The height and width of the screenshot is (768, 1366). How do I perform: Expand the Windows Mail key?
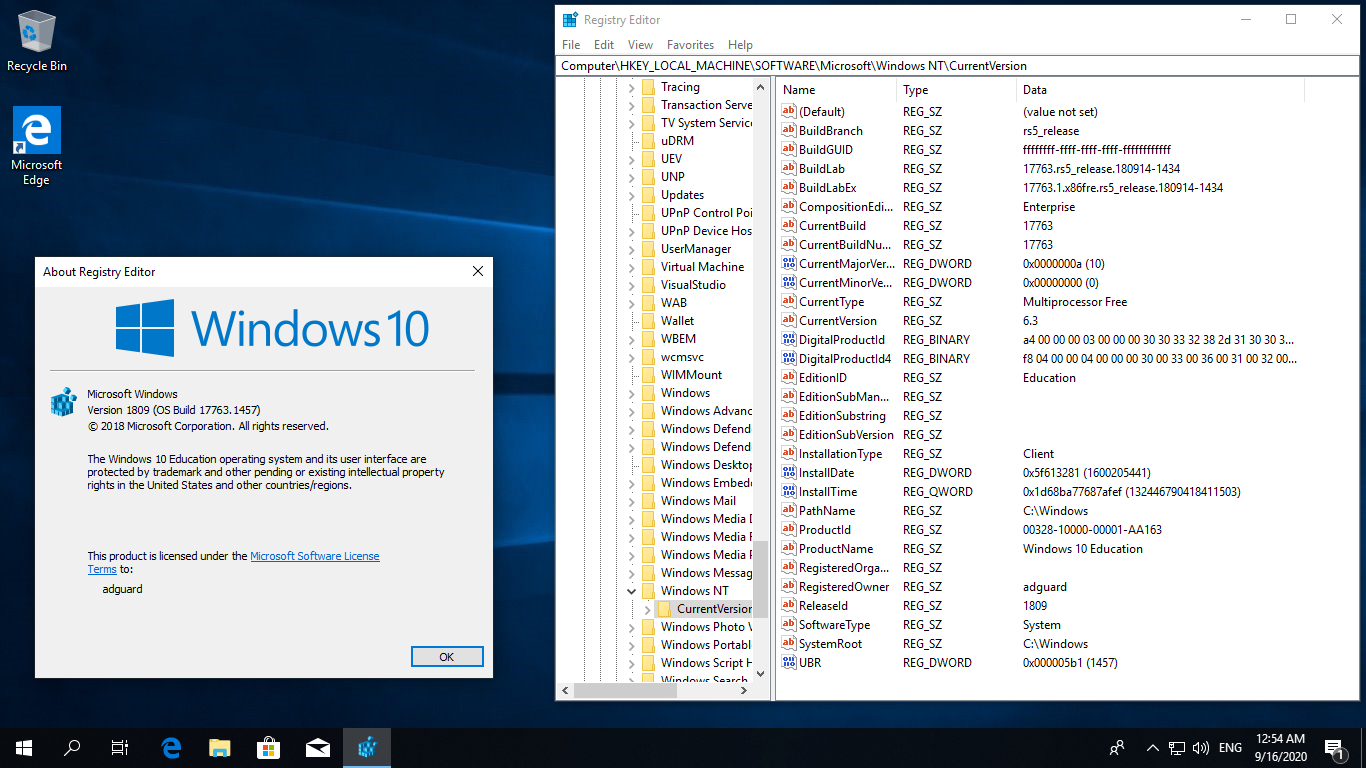(x=631, y=501)
